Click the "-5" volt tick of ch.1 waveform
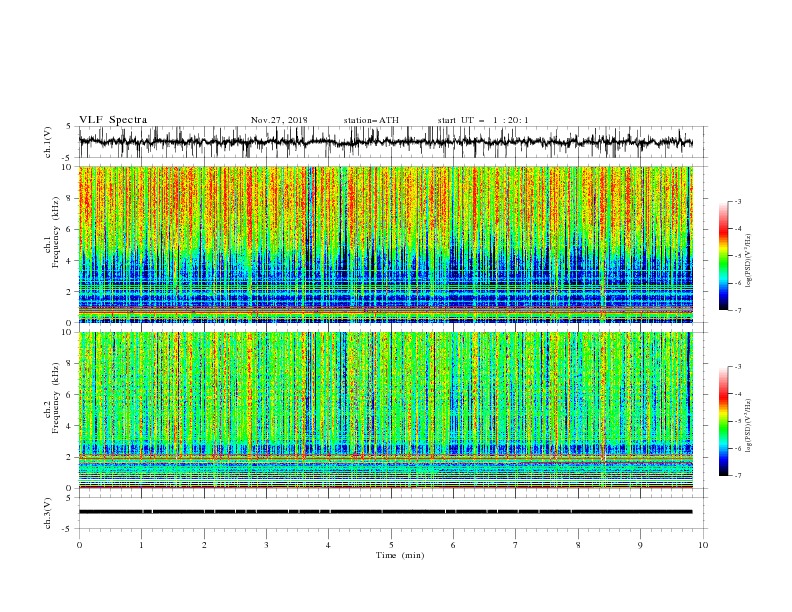The height and width of the screenshot is (612, 792). (x=68, y=158)
